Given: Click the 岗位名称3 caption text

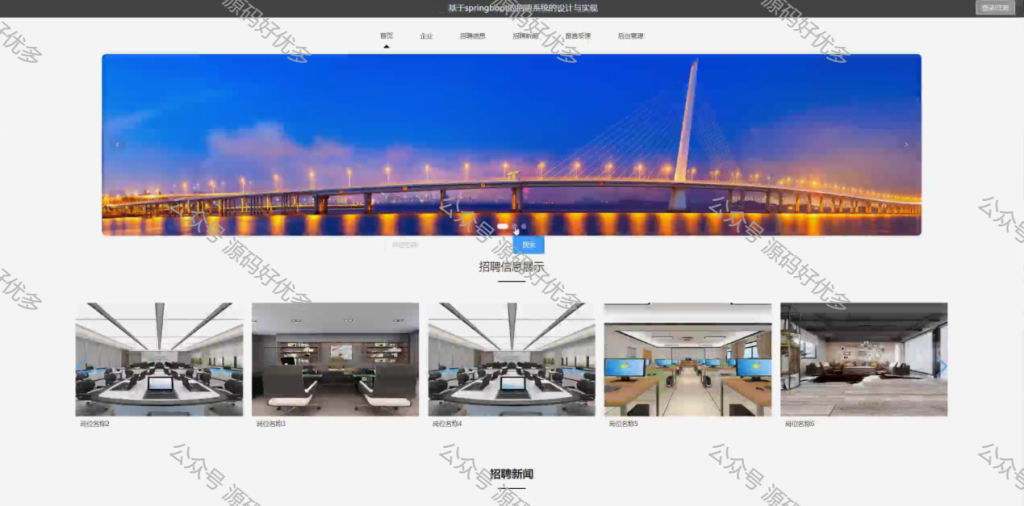Looking at the screenshot, I should [271, 424].
